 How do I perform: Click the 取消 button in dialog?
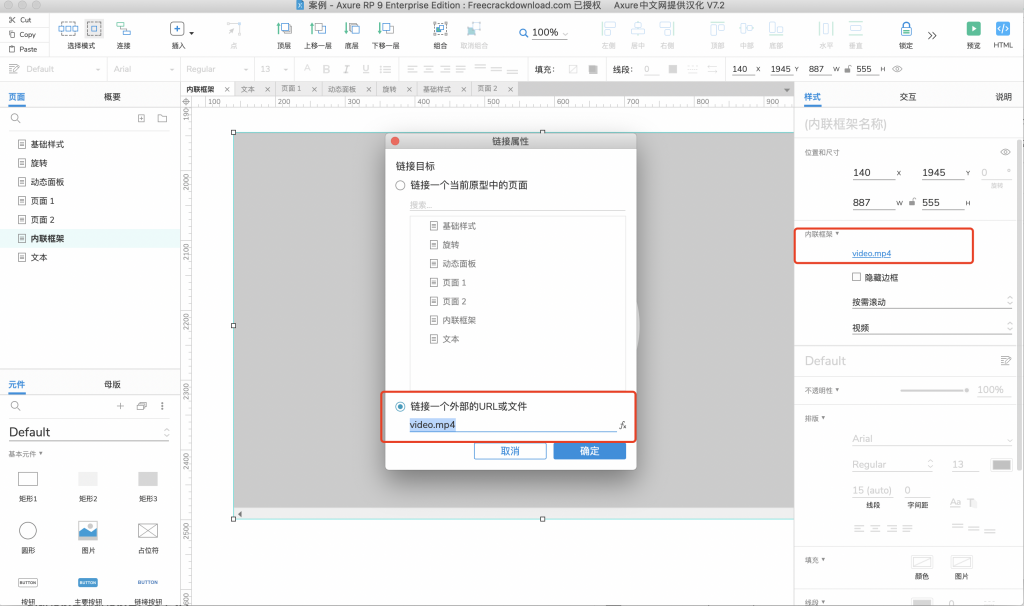click(510, 451)
